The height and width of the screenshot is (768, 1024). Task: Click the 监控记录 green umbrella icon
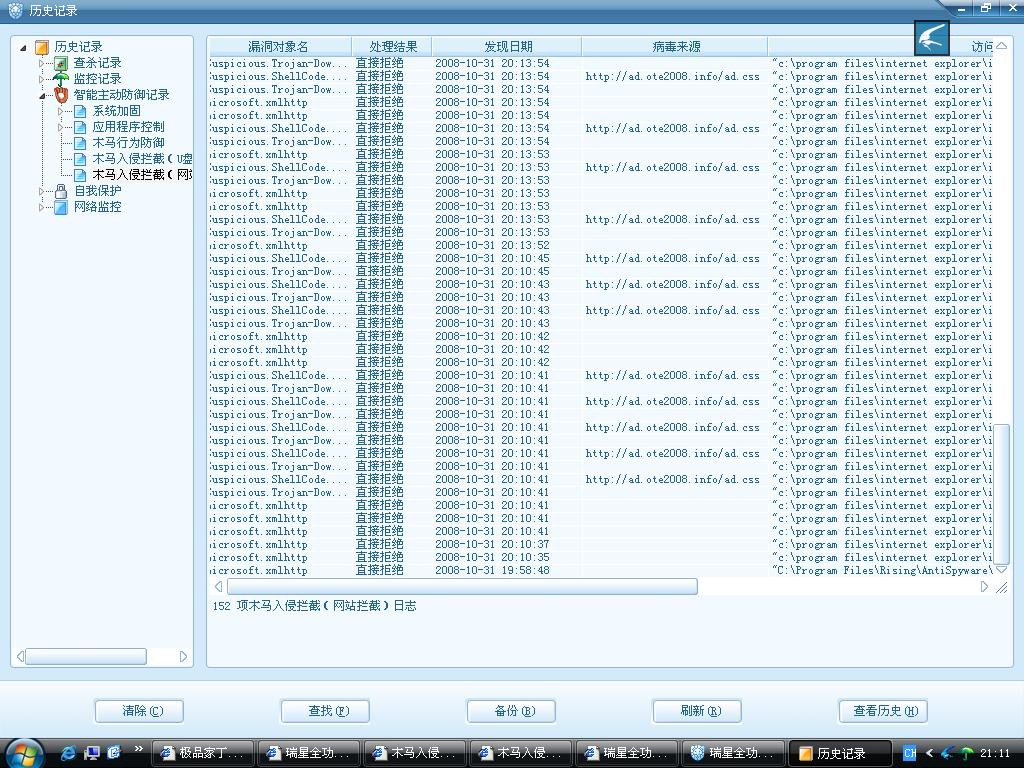[x=61, y=79]
